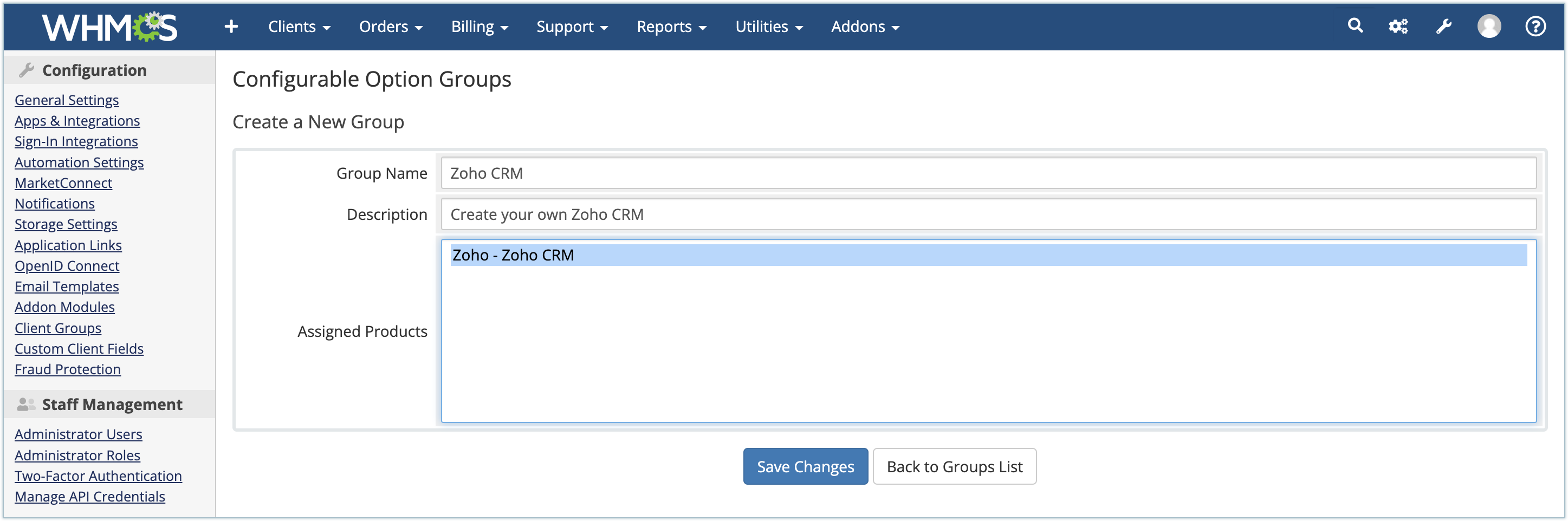Image resolution: width=1568 pixels, height=521 pixels.
Task: Click the WHMCS logo
Action: click(109, 27)
